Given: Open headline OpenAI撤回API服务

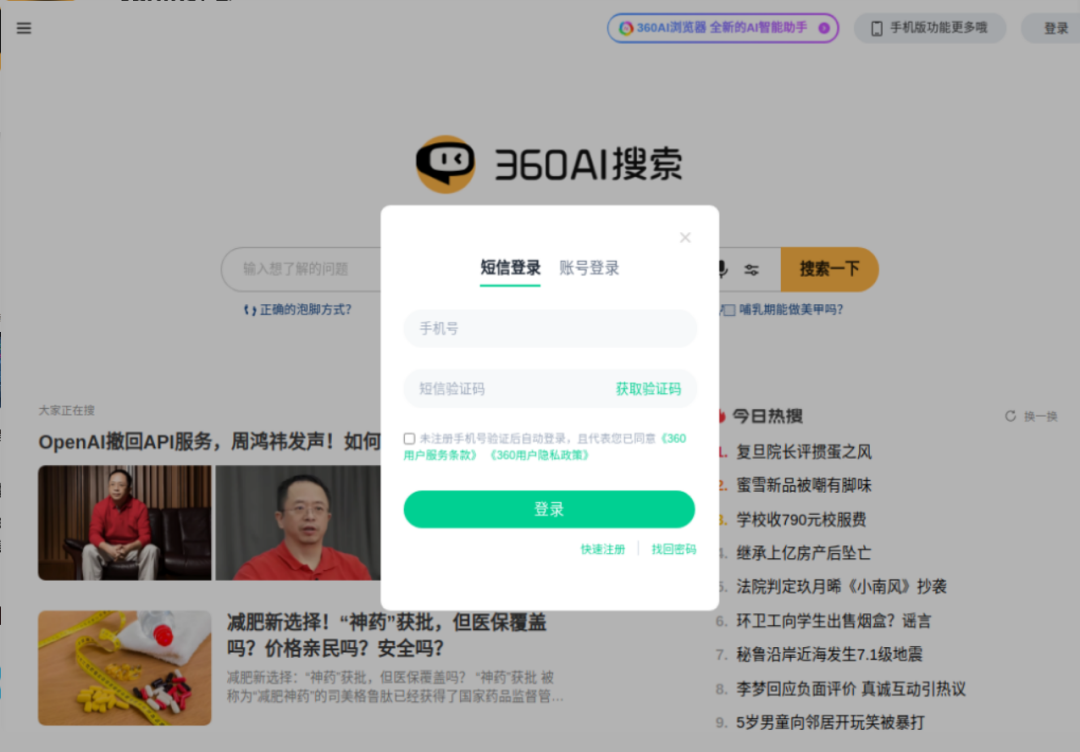Looking at the screenshot, I should click(209, 441).
